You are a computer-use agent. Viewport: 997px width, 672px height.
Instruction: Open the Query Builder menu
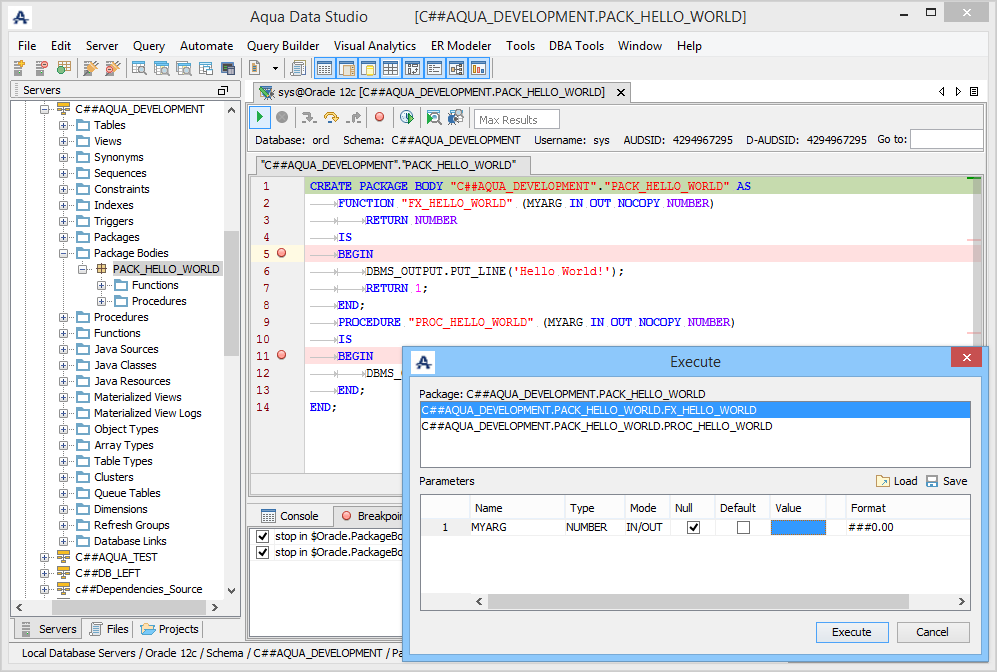pyautogui.click(x=283, y=46)
